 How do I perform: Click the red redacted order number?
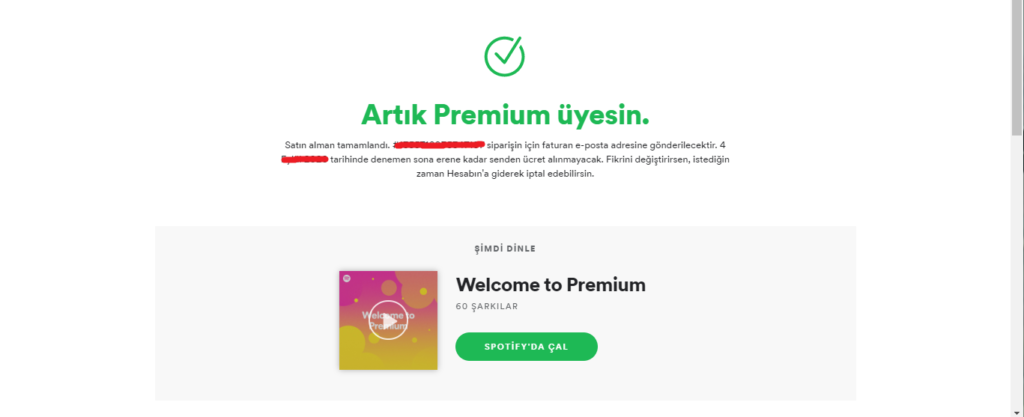click(x=439, y=144)
